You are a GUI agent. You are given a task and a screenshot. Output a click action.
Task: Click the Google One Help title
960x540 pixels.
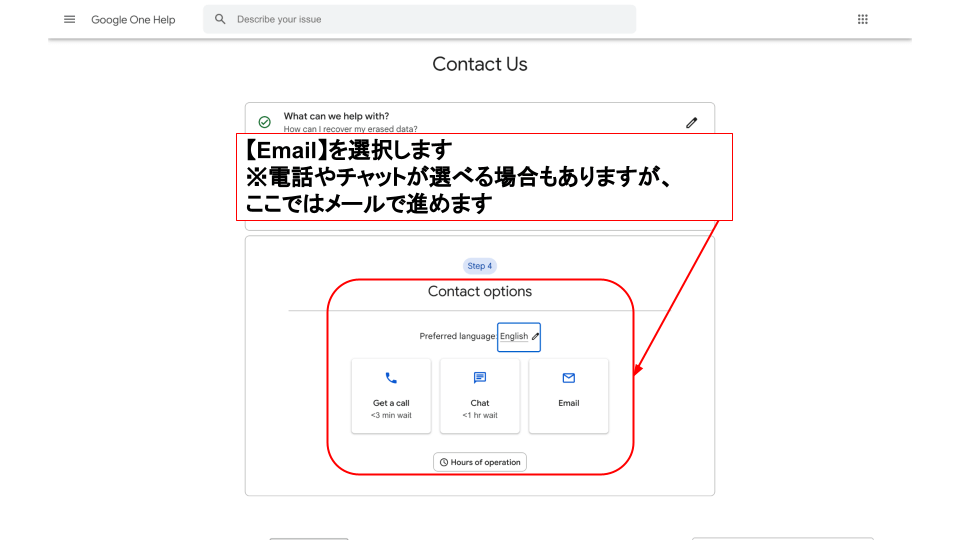coord(133,20)
